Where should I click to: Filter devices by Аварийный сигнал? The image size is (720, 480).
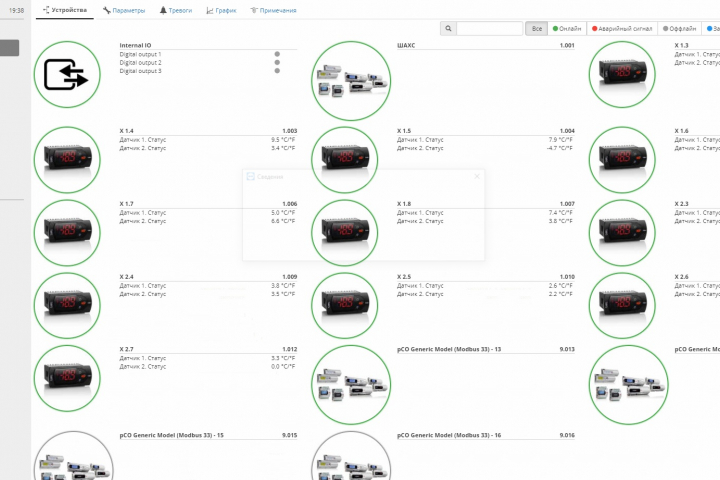pos(622,28)
